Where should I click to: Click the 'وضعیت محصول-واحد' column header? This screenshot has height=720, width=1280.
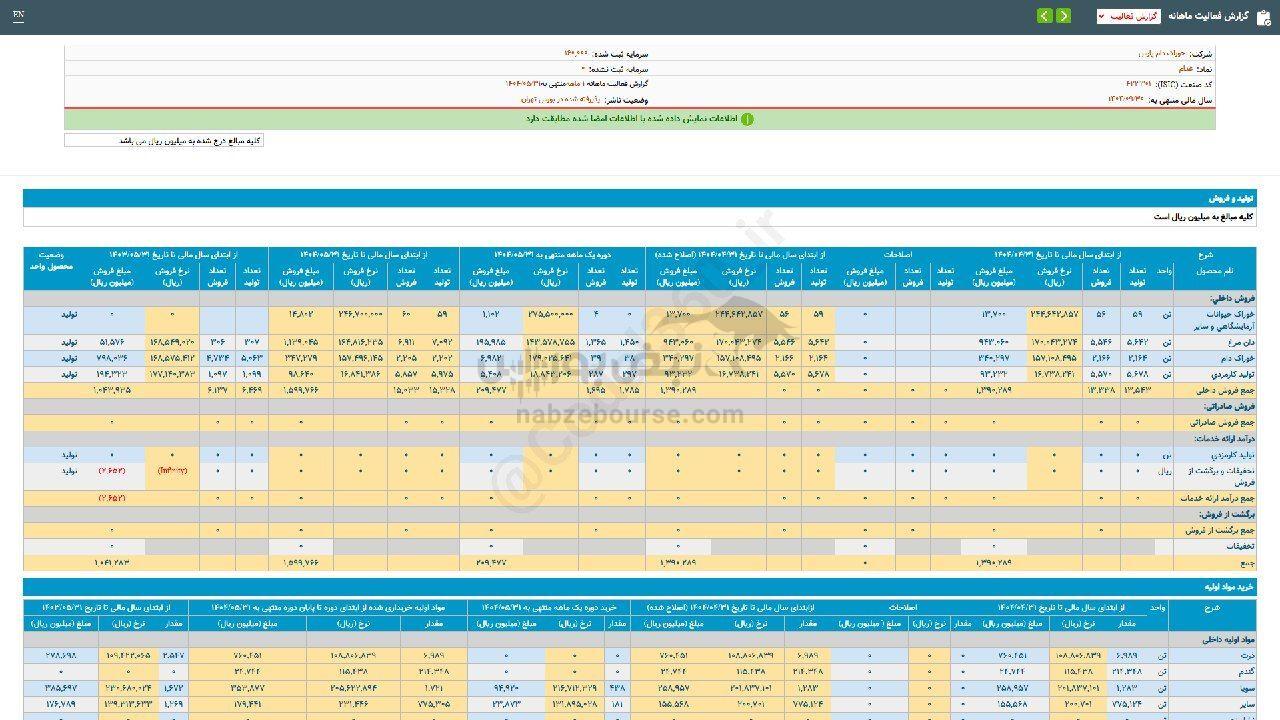pyautogui.click(x=51, y=262)
